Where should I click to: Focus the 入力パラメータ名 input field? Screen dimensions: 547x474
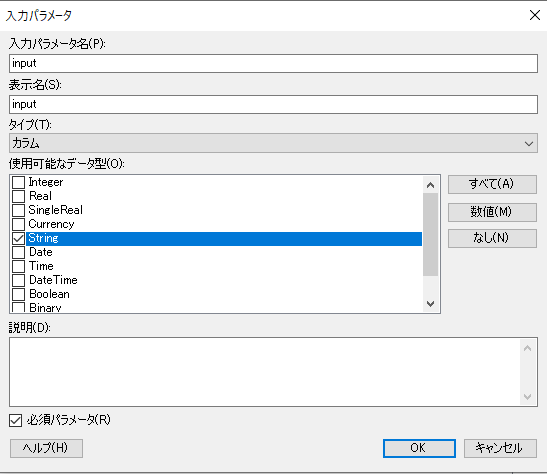click(273, 63)
